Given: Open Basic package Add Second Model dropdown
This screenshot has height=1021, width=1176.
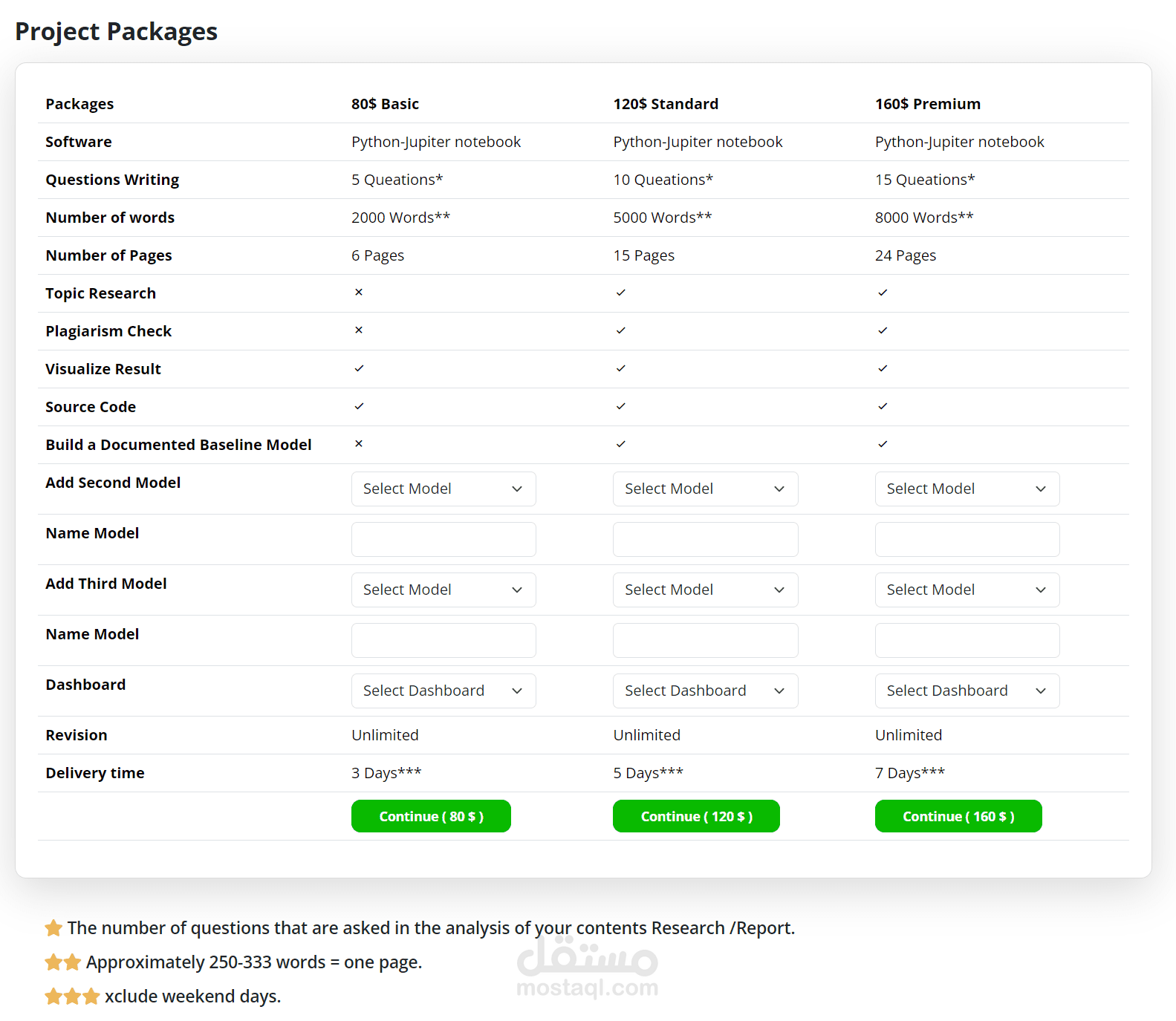Looking at the screenshot, I should [x=444, y=489].
